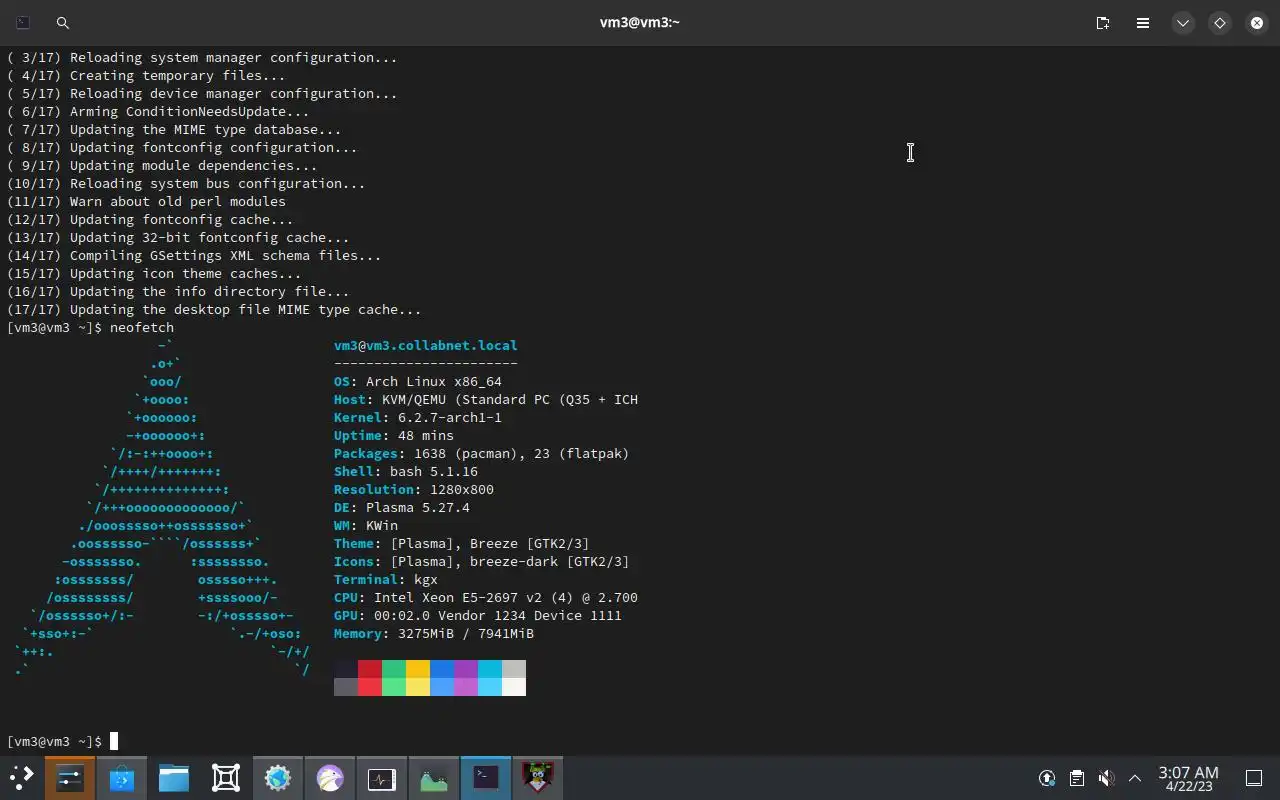The image size is (1280, 800).
Task: Click the new tab icon in header
Action: coord(1102,23)
